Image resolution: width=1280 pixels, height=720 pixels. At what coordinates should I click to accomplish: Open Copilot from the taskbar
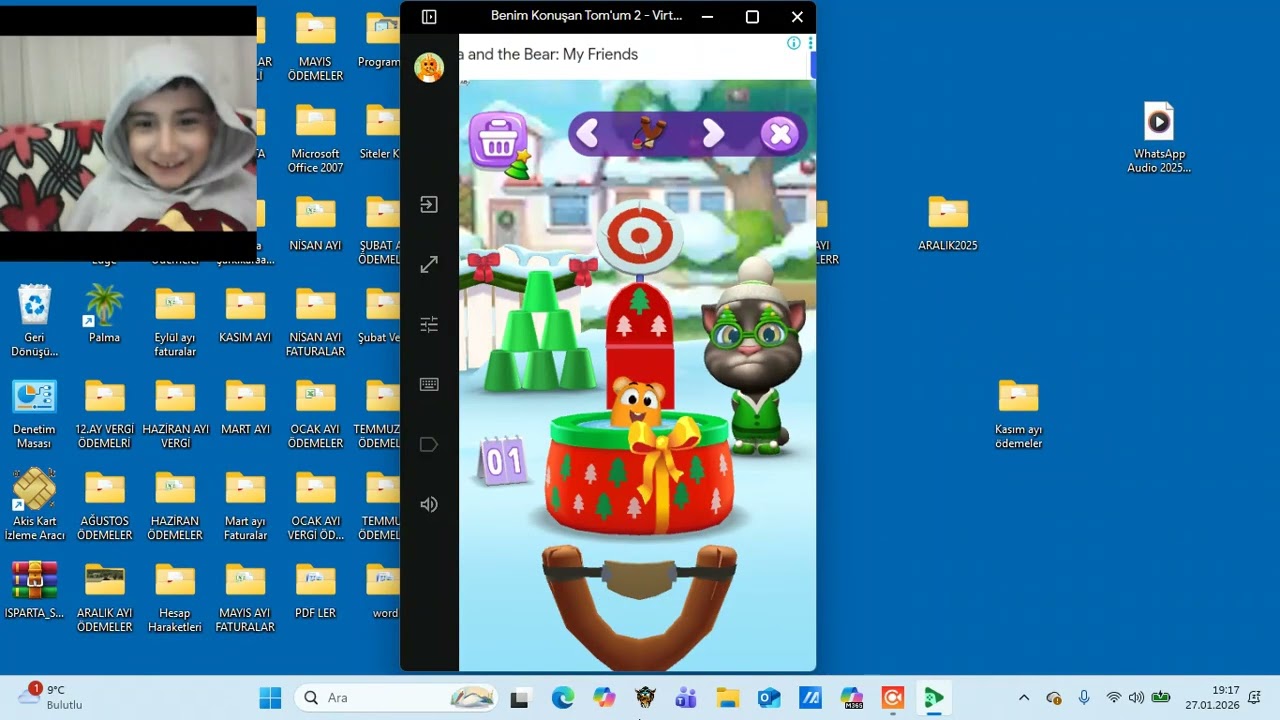pyautogui.click(x=604, y=698)
